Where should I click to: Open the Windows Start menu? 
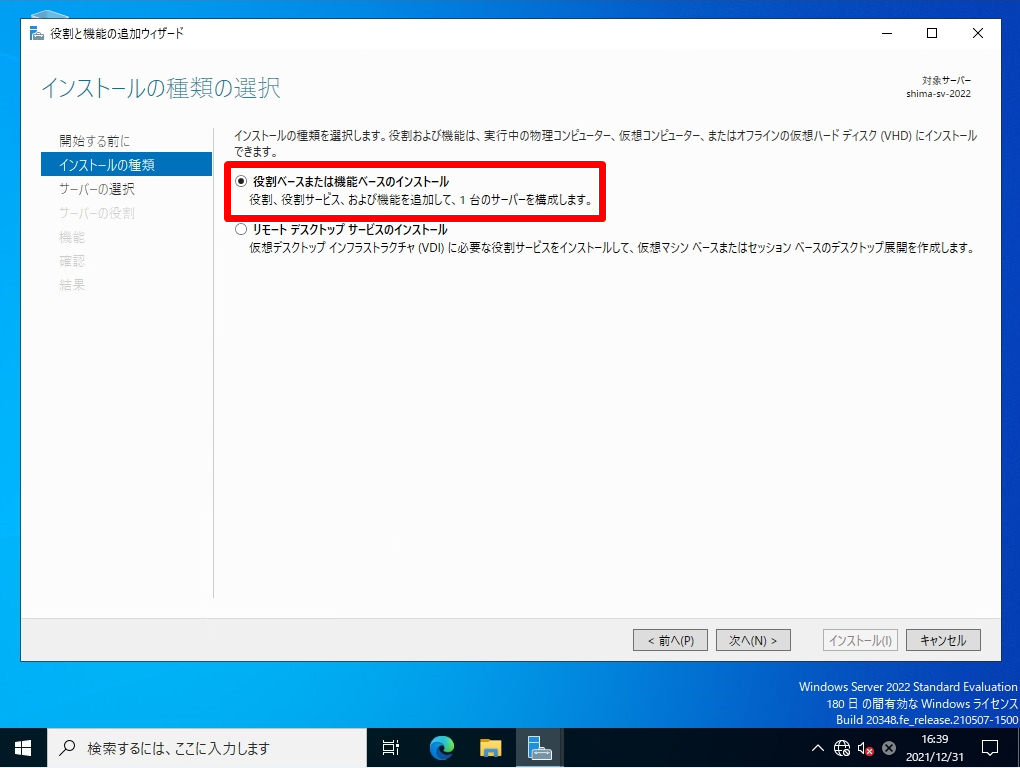pyautogui.click(x=23, y=748)
